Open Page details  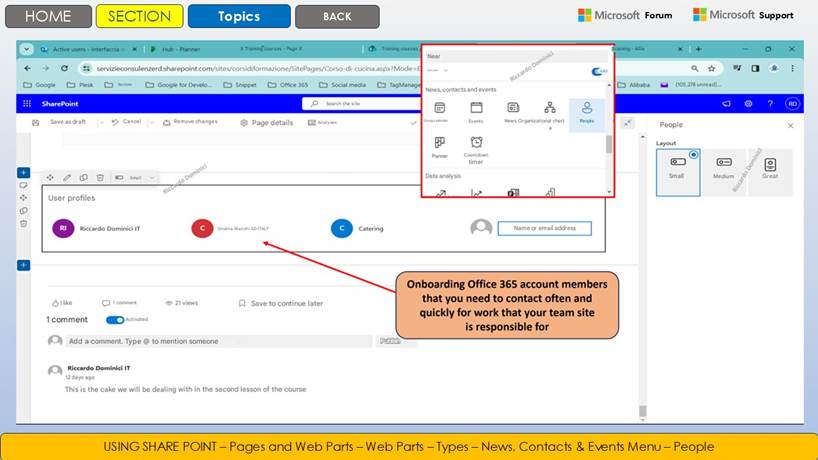click(267, 123)
